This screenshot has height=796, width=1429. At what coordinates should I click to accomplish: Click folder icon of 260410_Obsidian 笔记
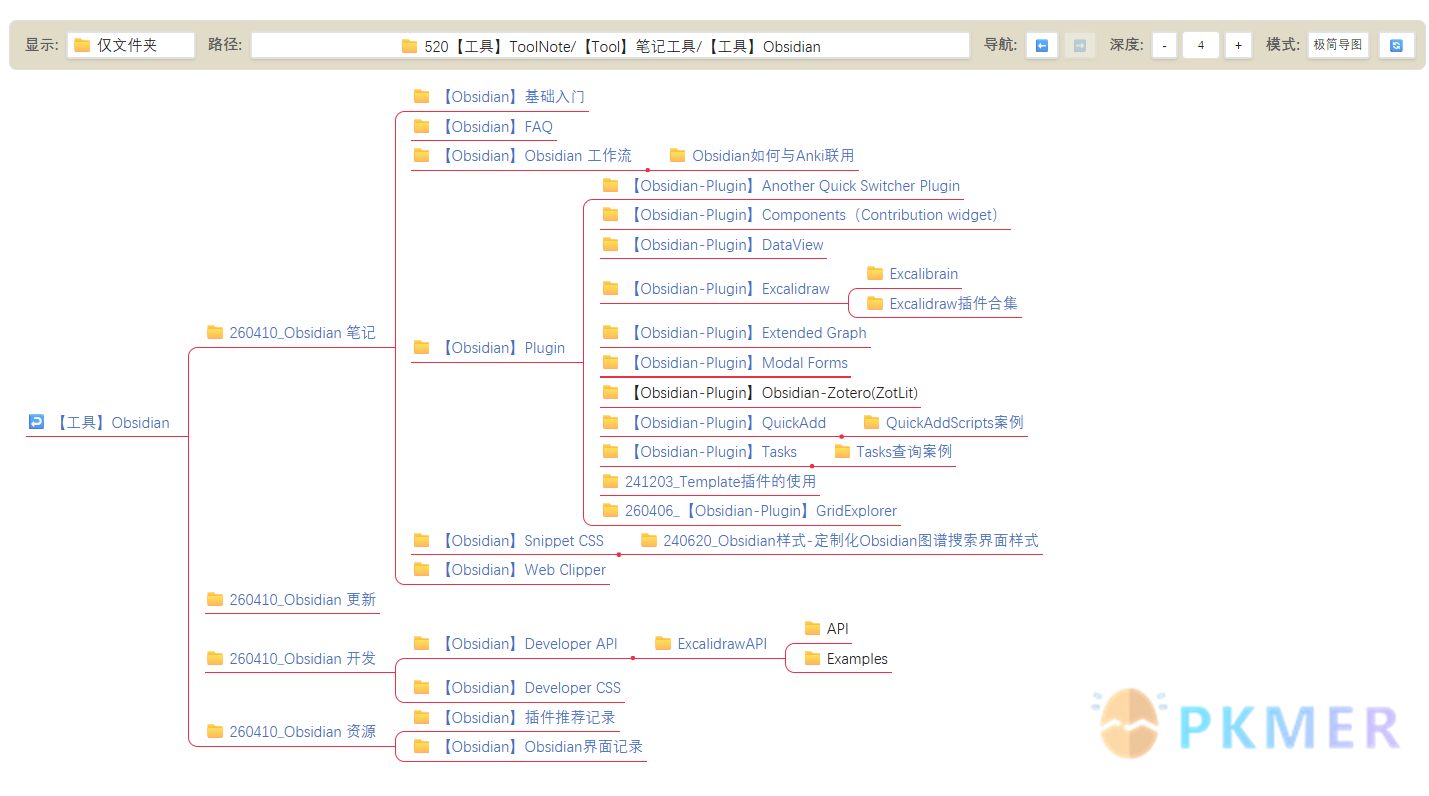coord(215,332)
